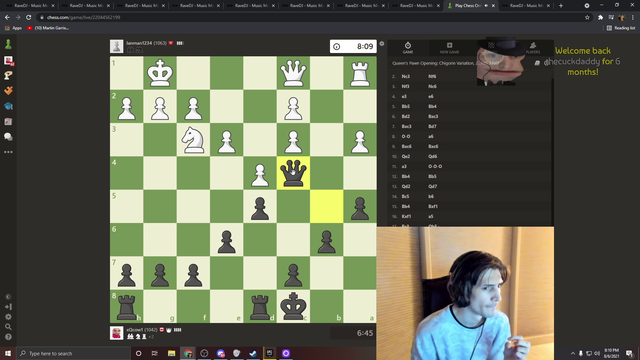Open the More three-dots sidebar menu
The image size is (640, 360).
pyautogui.click(x=8, y=152)
